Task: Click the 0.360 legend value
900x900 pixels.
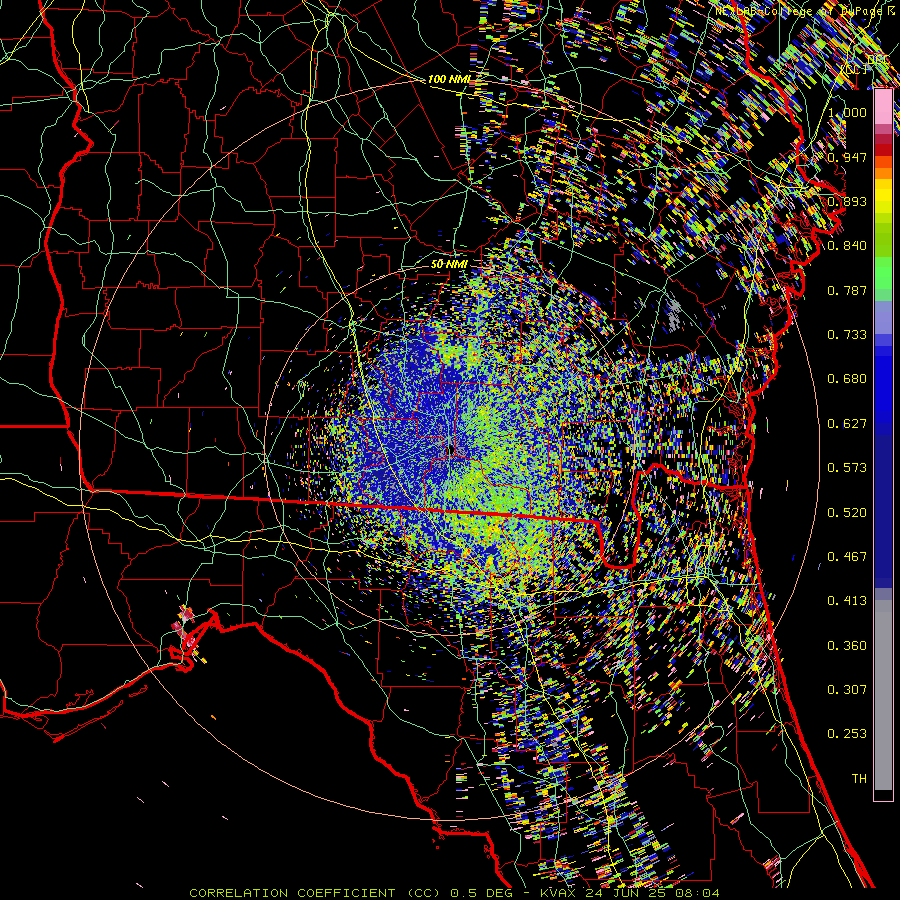Action: [x=847, y=646]
